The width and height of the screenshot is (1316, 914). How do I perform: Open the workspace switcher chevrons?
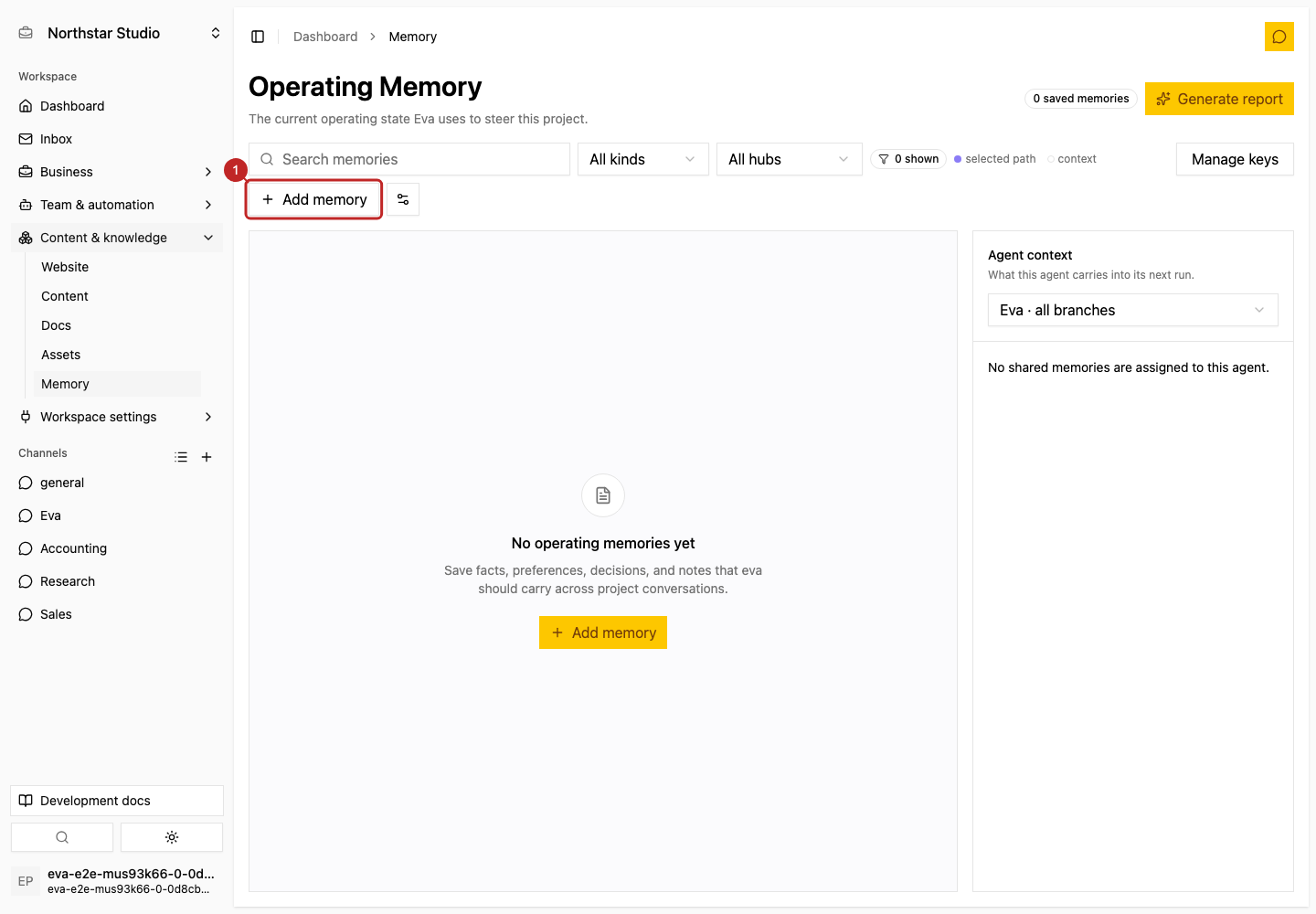pyautogui.click(x=216, y=33)
